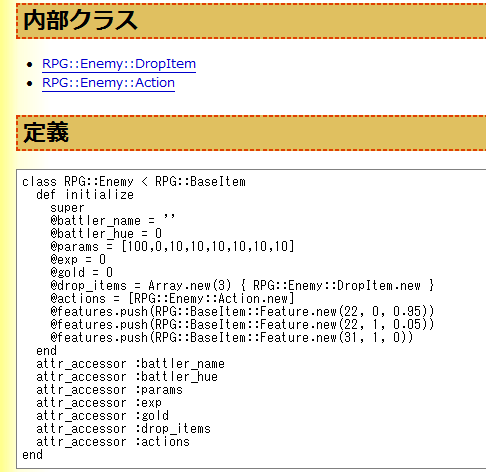The height and width of the screenshot is (472, 486).
Task: Click the '@params = [100,0,10...' line
Action: click(x=172, y=247)
